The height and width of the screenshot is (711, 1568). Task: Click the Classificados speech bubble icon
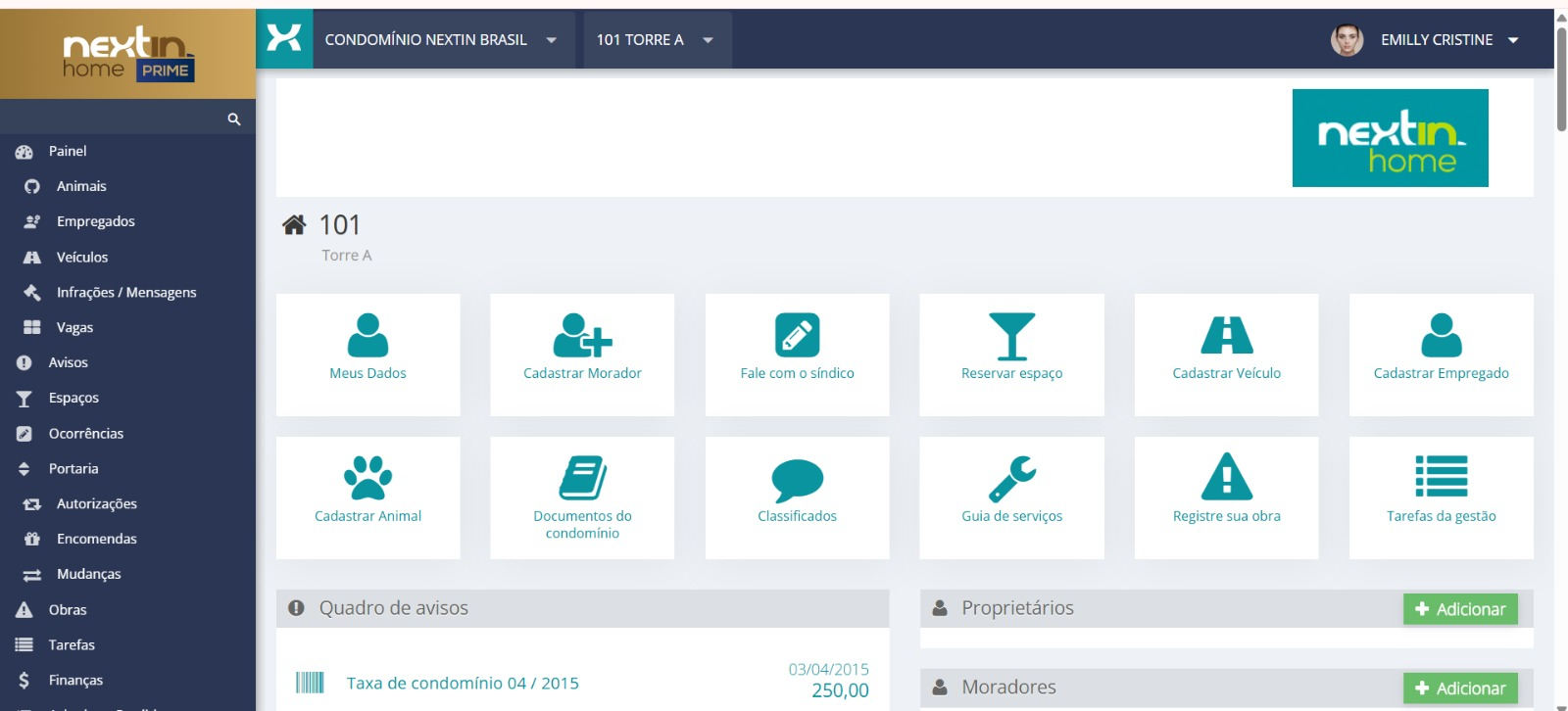click(797, 480)
